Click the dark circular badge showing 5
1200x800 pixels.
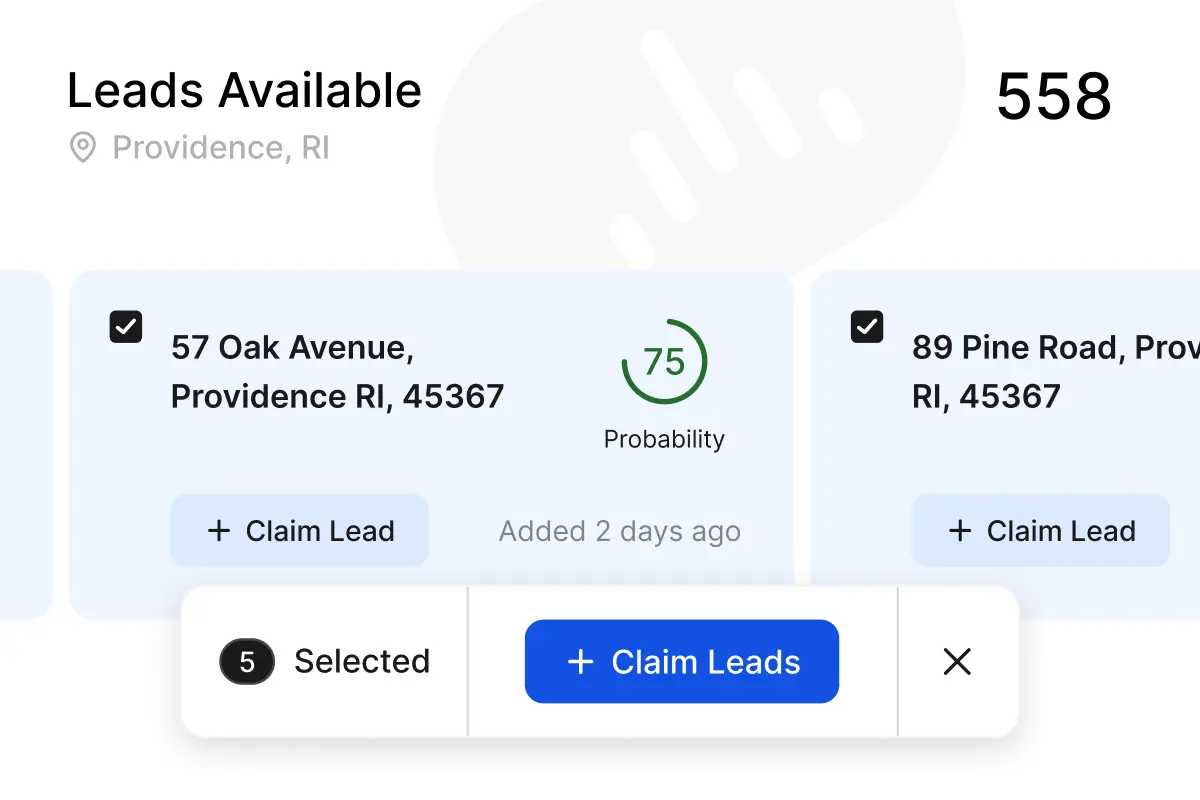246,661
